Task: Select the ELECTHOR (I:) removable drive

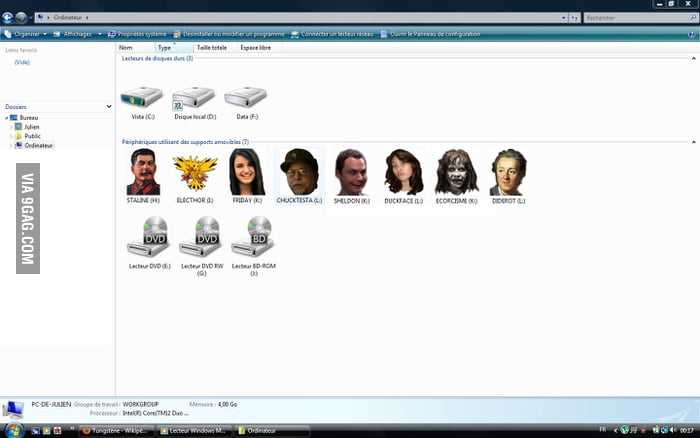Action: click(195, 173)
